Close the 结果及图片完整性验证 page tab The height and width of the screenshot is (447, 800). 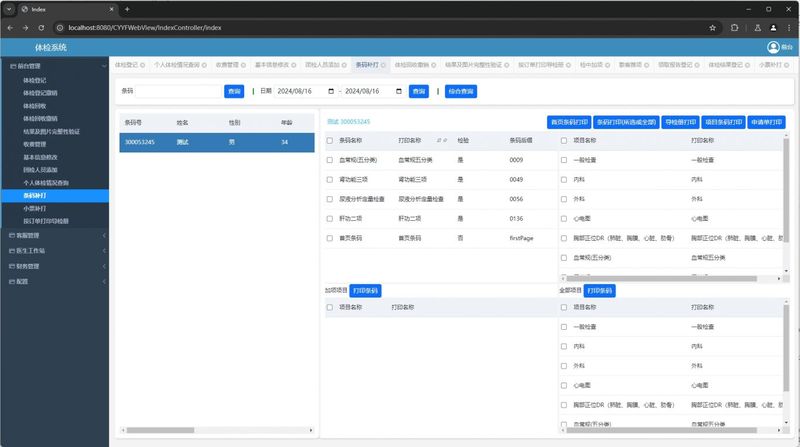click(507, 65)
